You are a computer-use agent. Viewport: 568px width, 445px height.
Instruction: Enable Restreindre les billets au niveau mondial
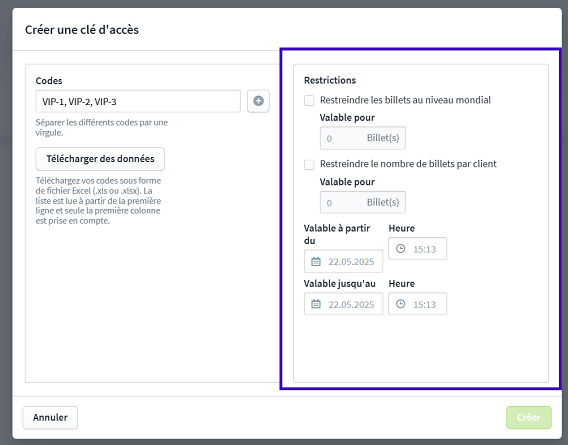[309, 100]
